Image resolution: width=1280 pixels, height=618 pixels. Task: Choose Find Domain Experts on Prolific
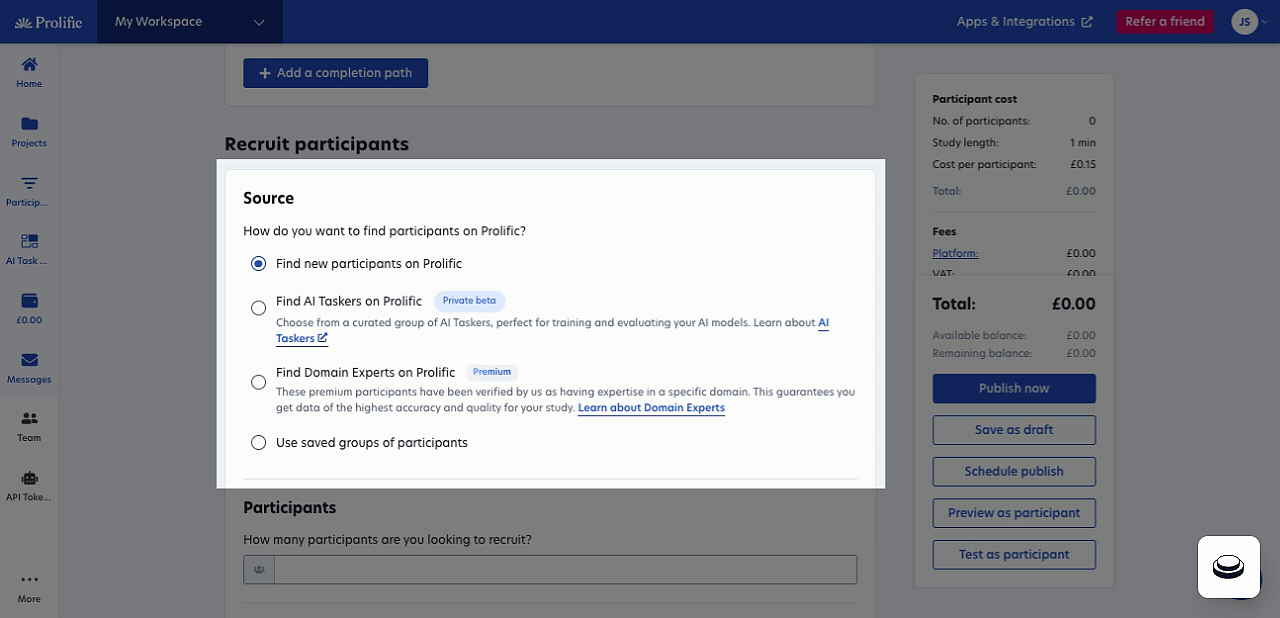click(x=259, y=382)
